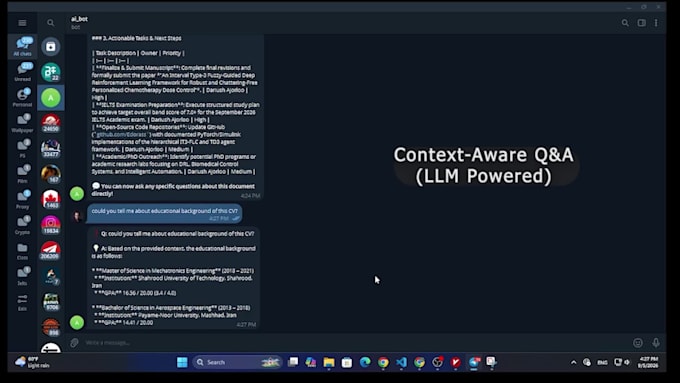Select the All chats folder
680x383 pixels.
click(22, 46)
